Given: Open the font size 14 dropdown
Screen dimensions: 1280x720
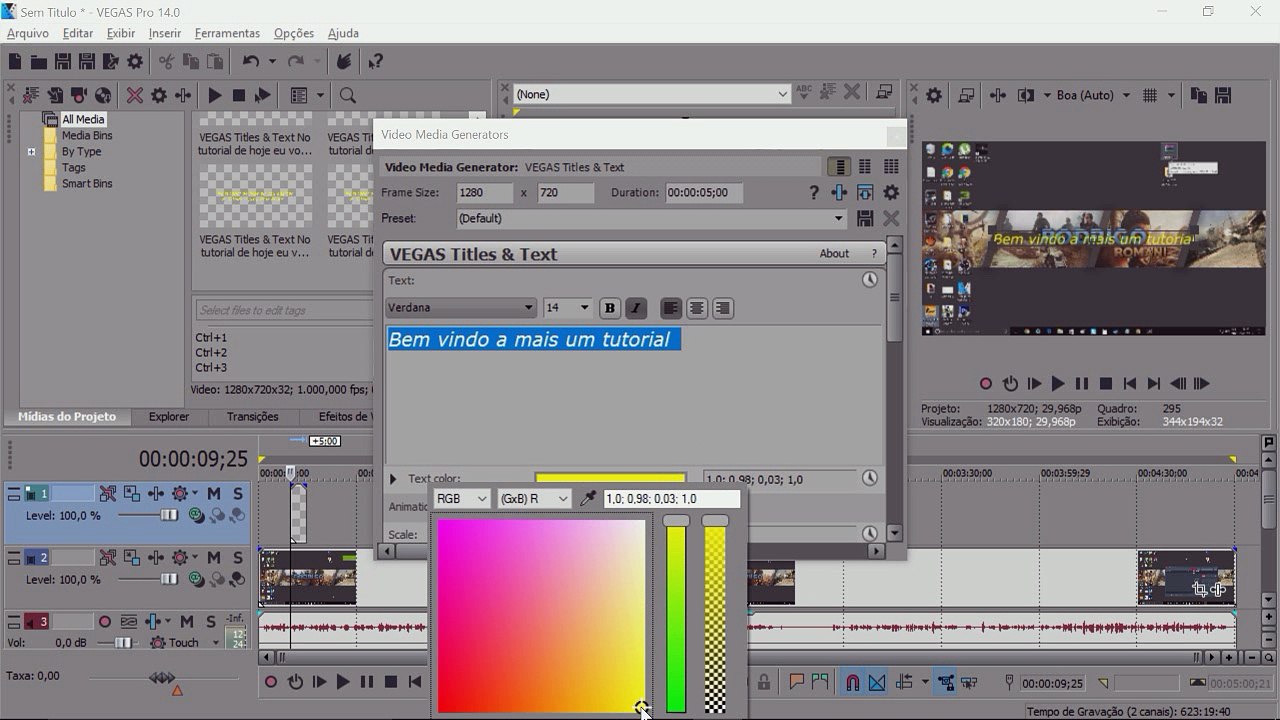Looking at the screenshot, I should (567, 308).
